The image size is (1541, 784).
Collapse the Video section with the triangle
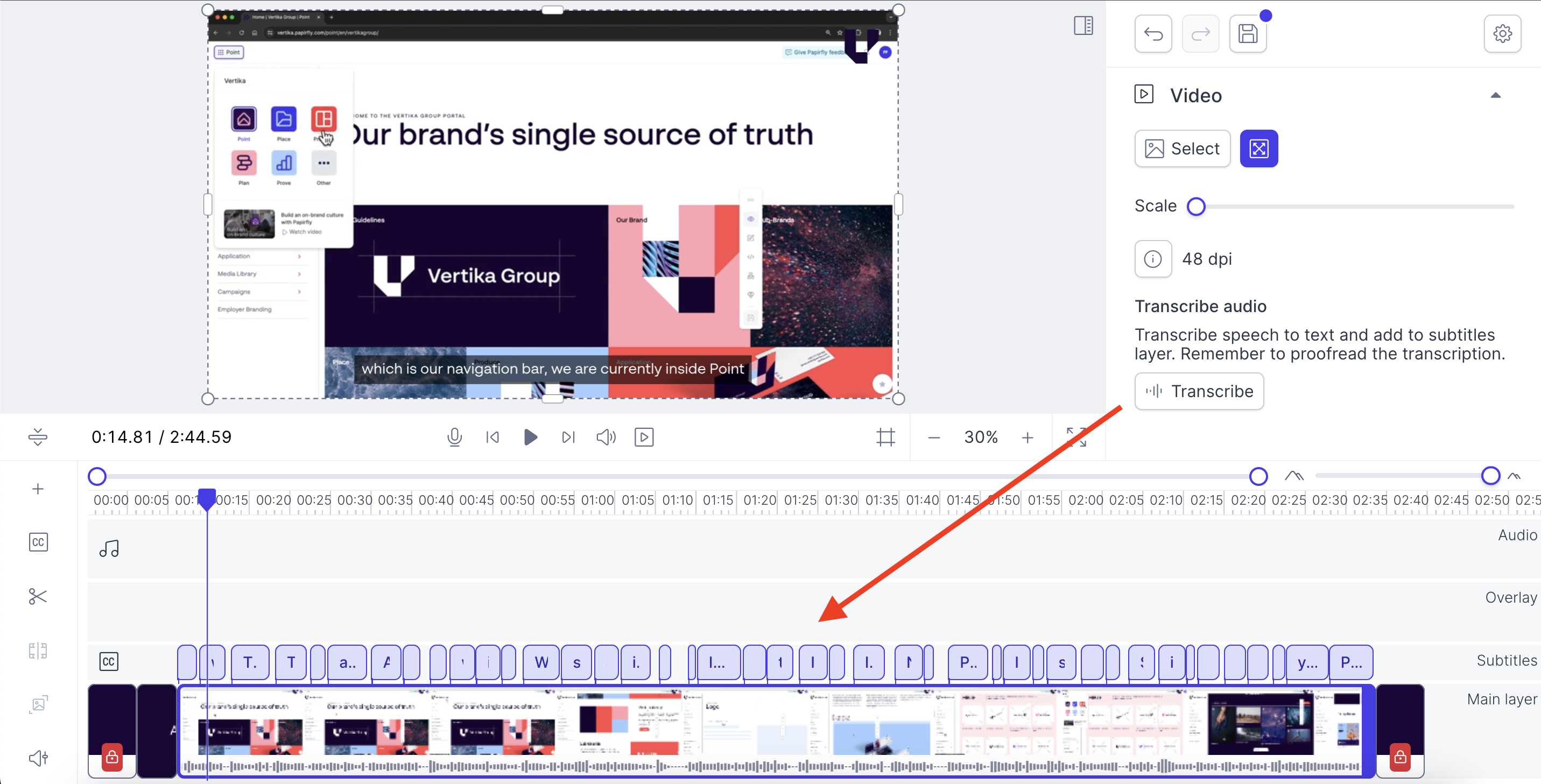pyautogui.click(x=1495, y=95)
